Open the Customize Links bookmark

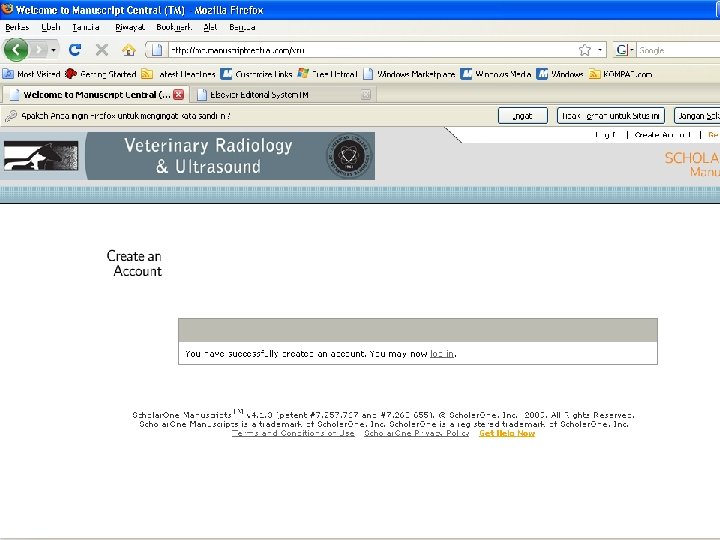coord(256,74)
